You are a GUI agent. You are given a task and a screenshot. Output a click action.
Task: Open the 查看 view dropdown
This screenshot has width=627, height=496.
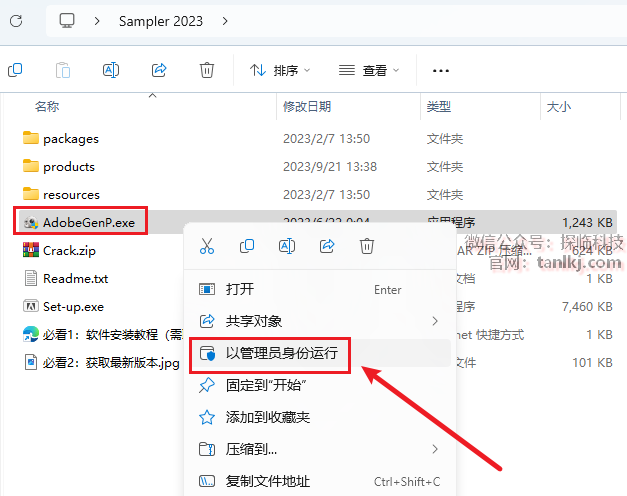pyautogui.click(x=369, y=70)
